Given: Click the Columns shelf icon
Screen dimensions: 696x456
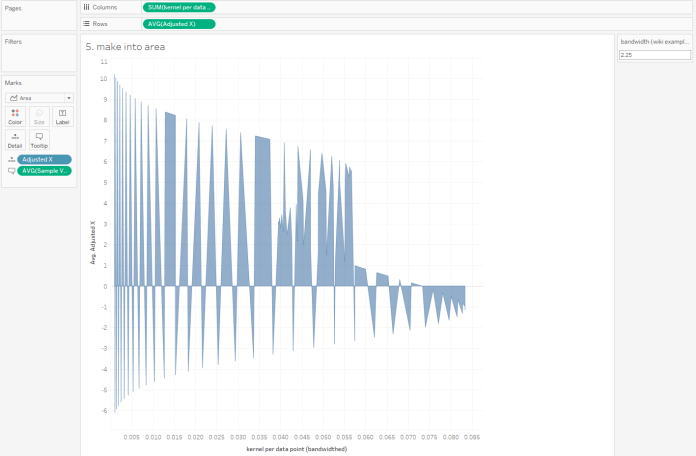Looking at the screenshot, I should (x=87, y=7).
